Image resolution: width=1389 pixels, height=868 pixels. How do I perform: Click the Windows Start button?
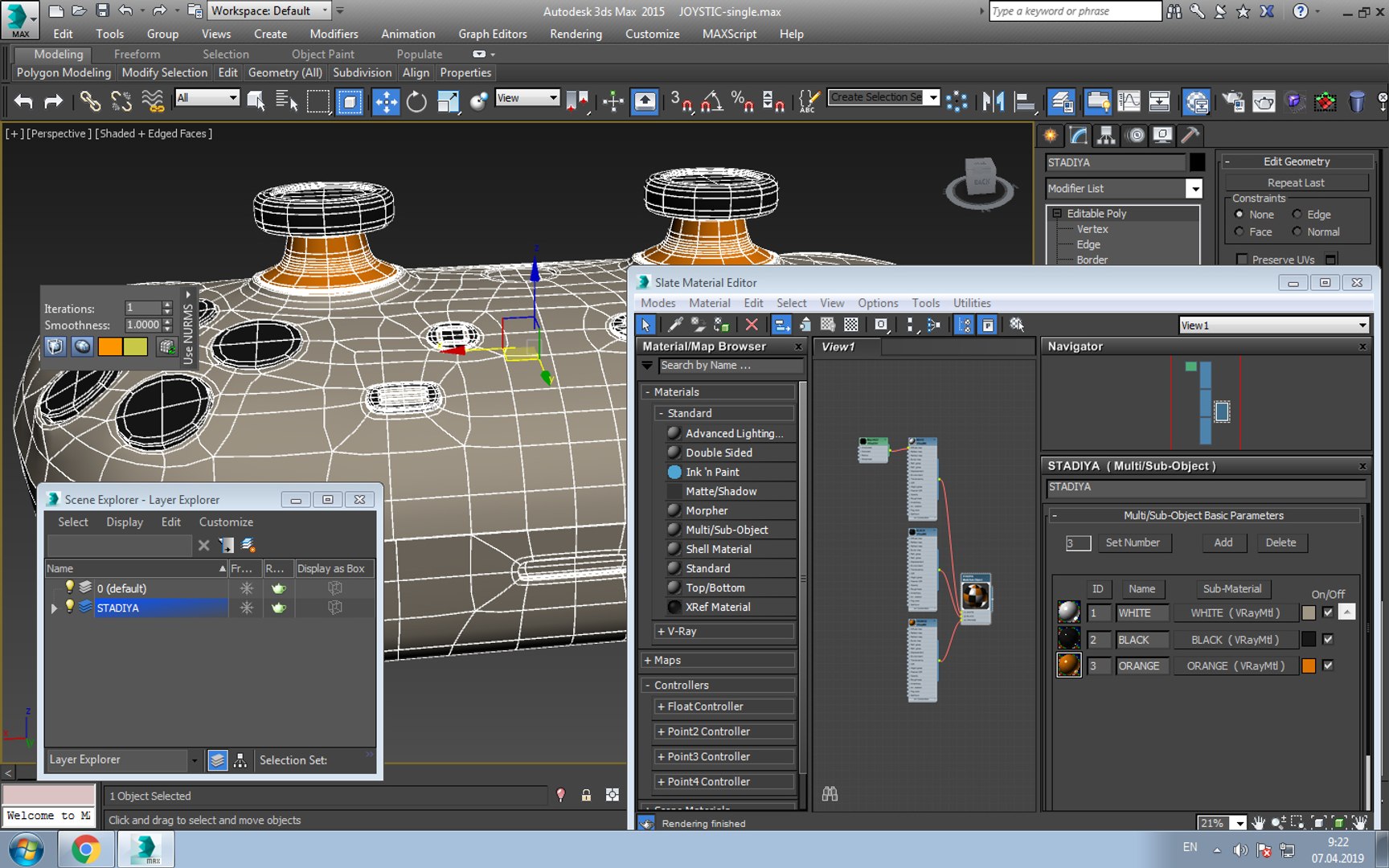click(26, 850)
